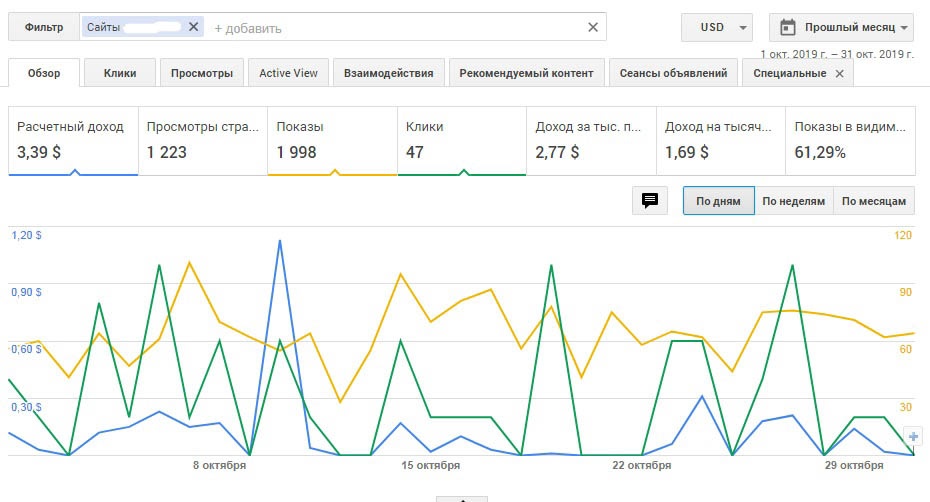The image size is (930, 502).
Task: Clear all filters with the X icon
Action: click(593, 28)
